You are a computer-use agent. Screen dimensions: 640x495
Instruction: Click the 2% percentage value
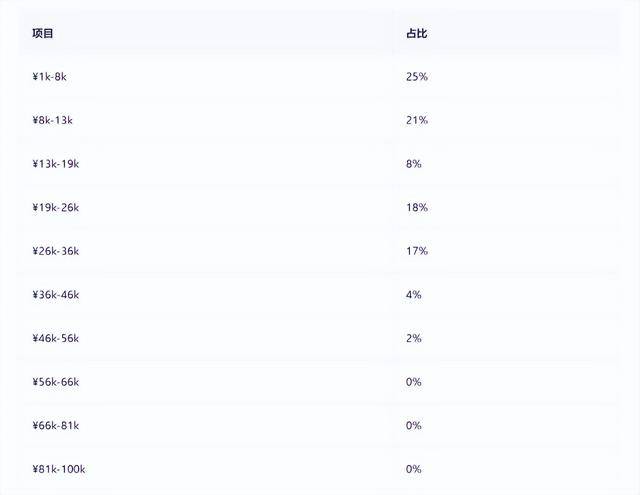tap(413, 338)
